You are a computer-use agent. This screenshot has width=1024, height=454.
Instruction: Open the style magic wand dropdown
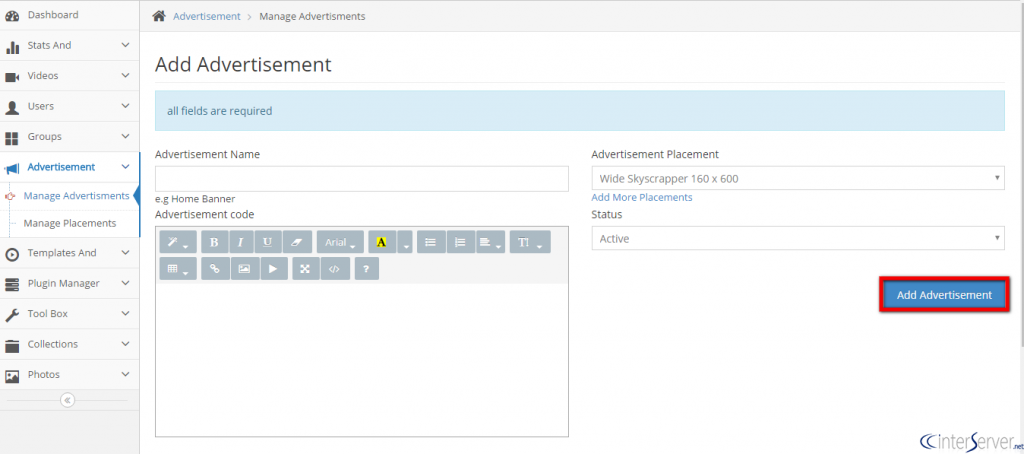pos(178,242)
